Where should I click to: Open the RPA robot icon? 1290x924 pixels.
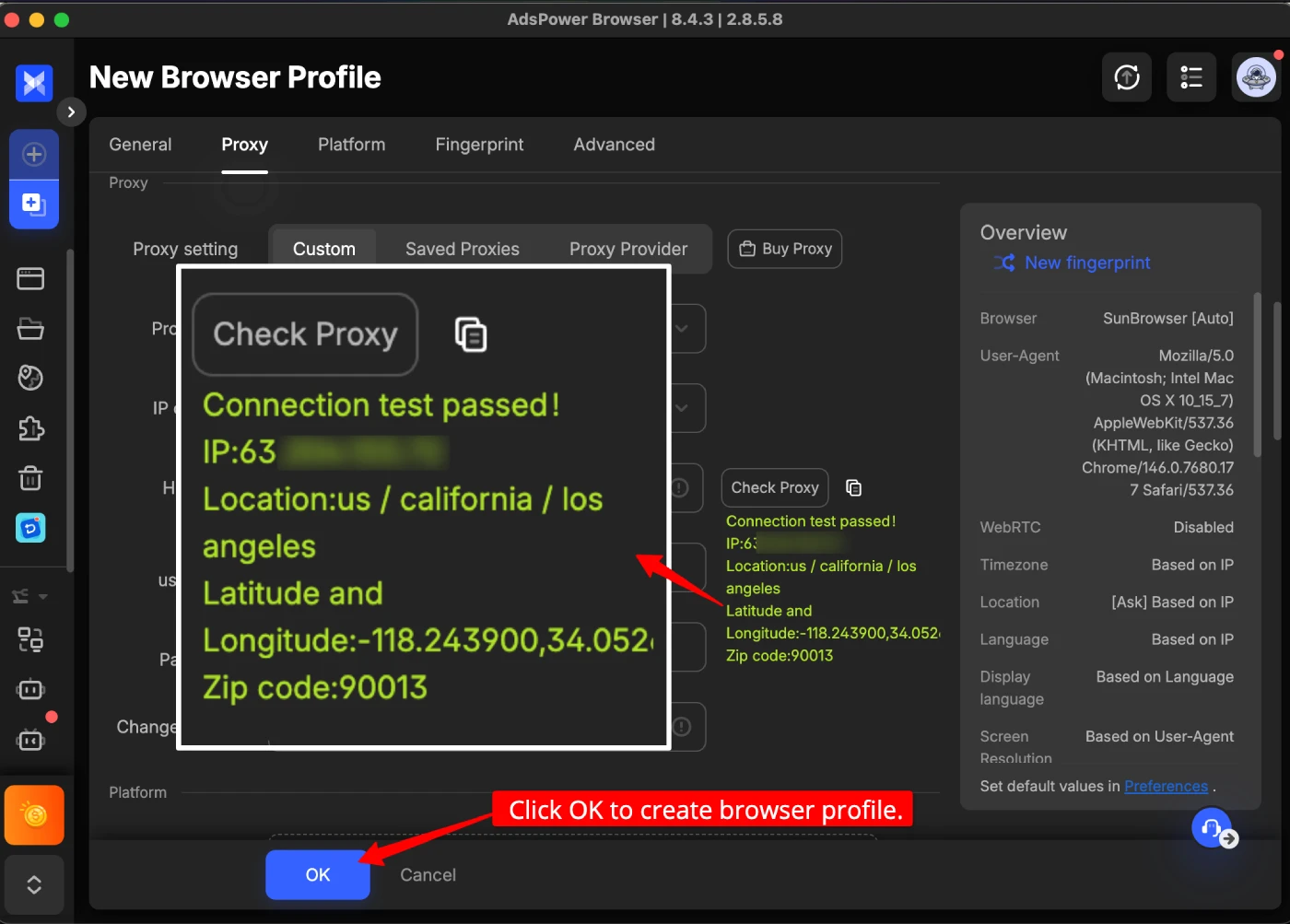[30, 689]
